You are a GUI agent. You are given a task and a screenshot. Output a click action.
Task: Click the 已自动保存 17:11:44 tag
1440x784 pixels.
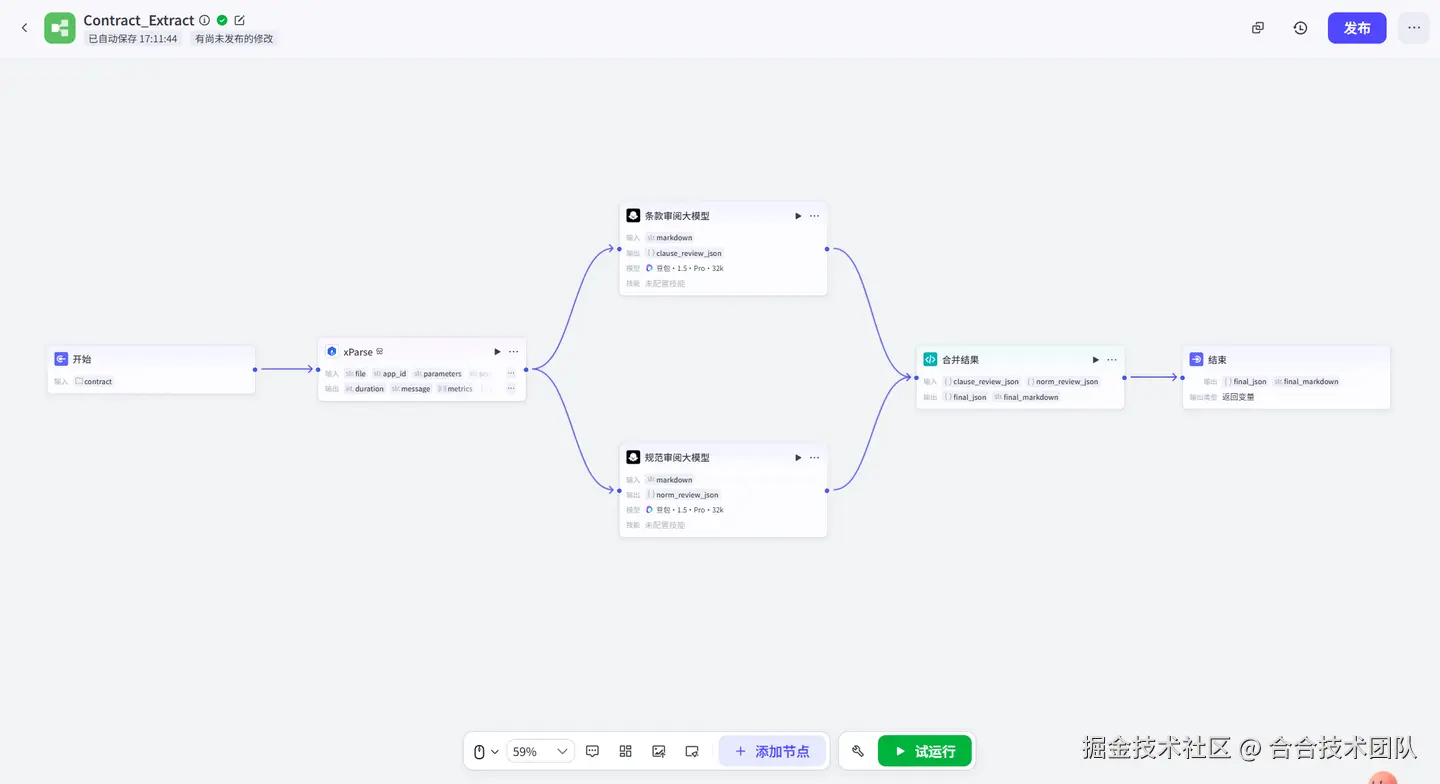(x=133, y=39)
